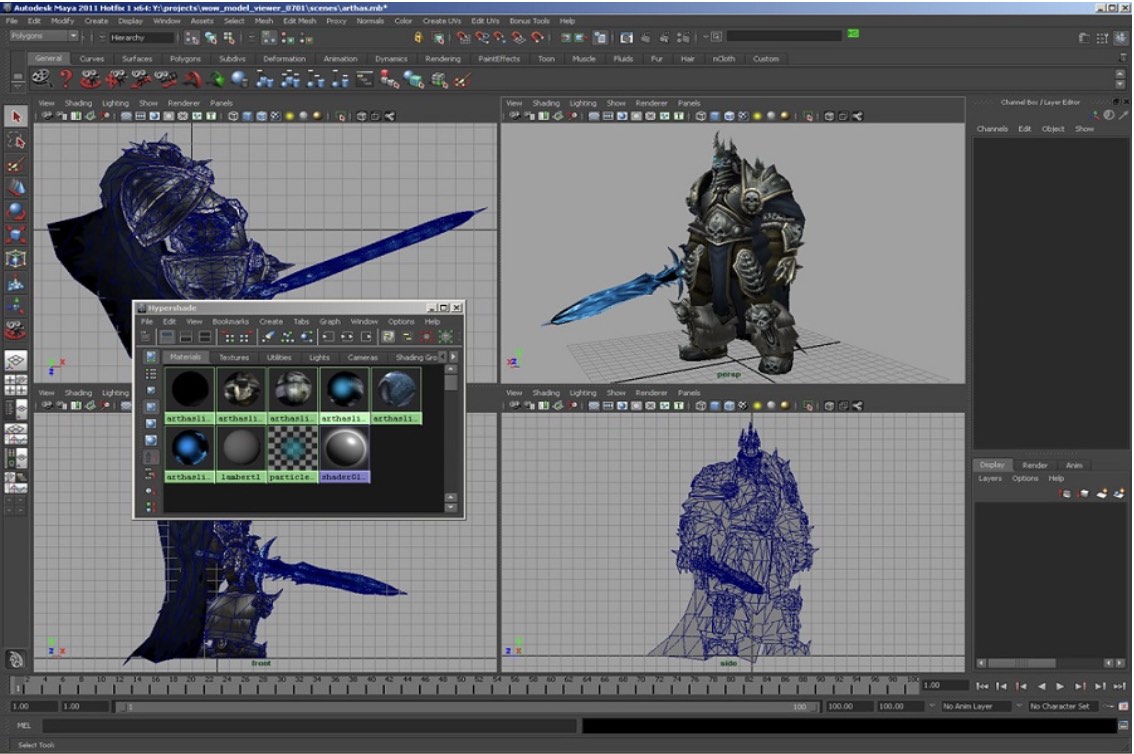The image size is (1134, 754).
Task: Open the Edit Mesh menu
Action: pyautogui.click(x=299, y=20)
